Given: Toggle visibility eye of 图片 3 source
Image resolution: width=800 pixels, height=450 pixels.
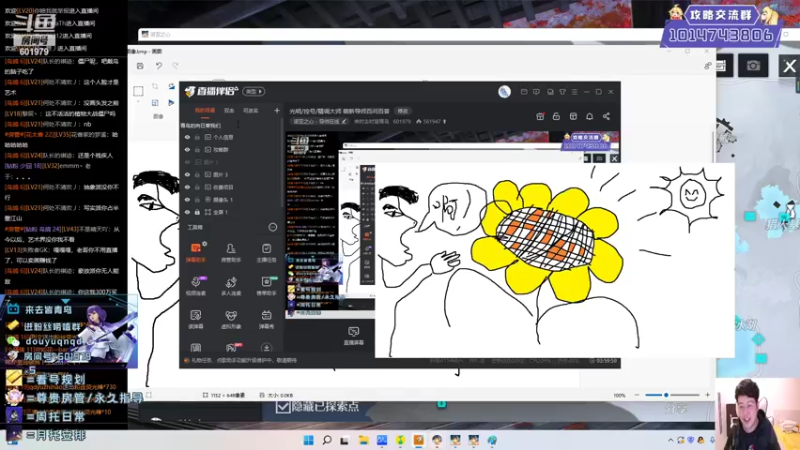Looking at the screenshot, I should point(187,174).
